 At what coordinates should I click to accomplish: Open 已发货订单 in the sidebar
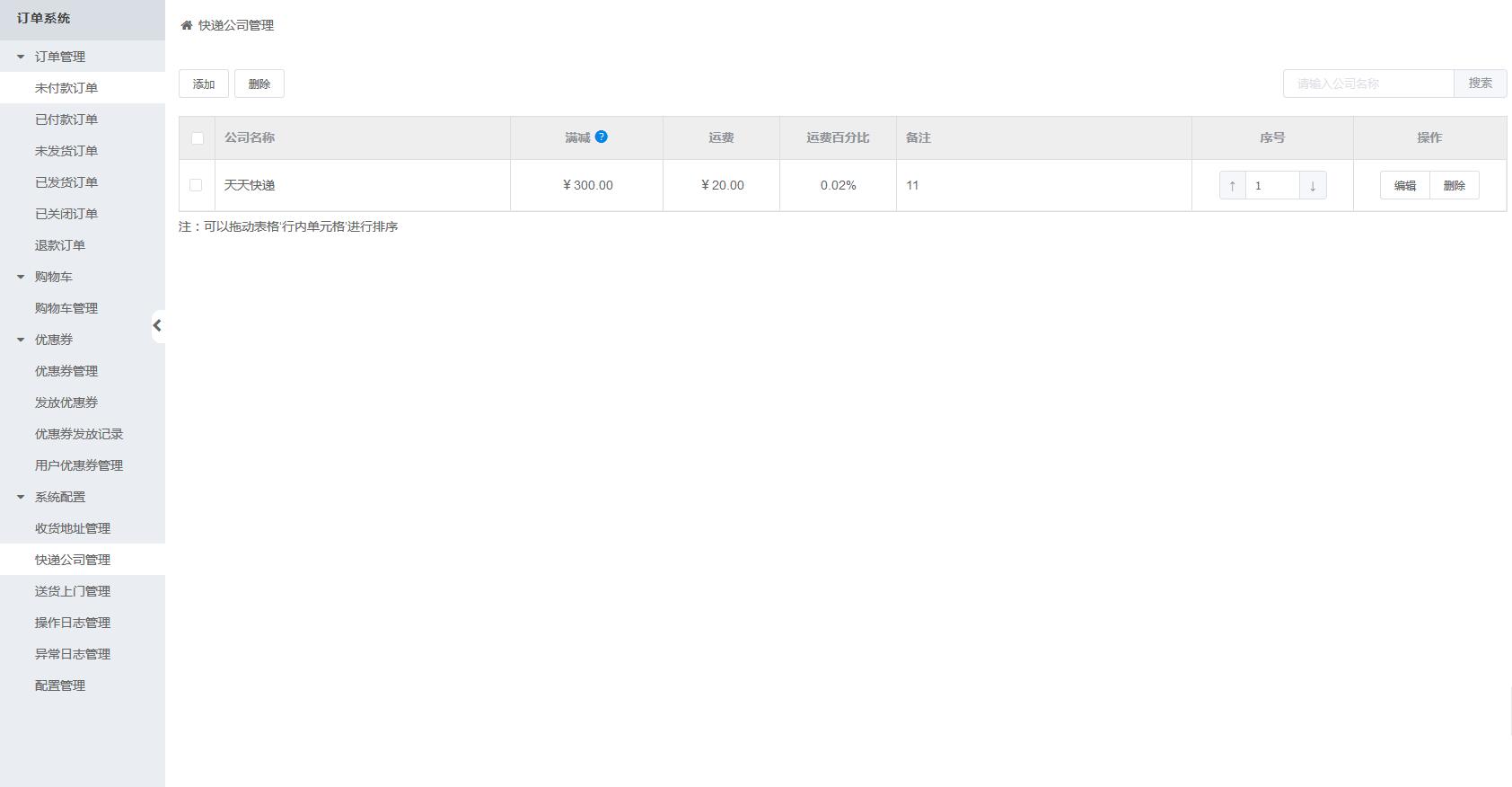[83, 182]
